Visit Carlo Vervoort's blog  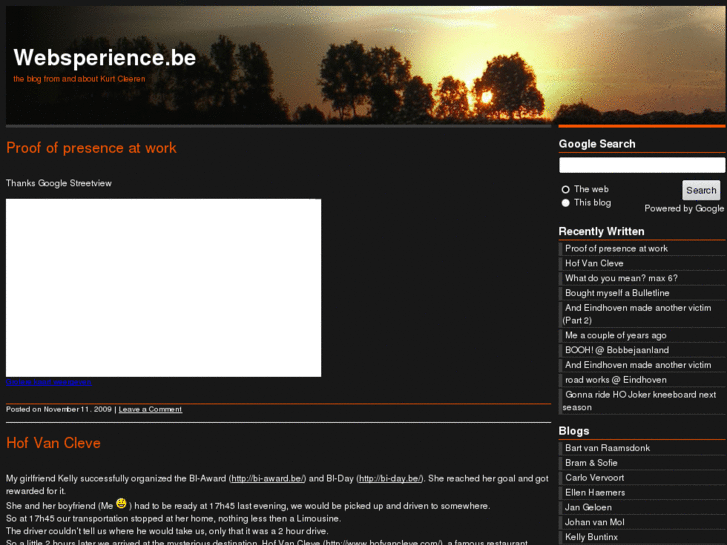click(594, 478)
